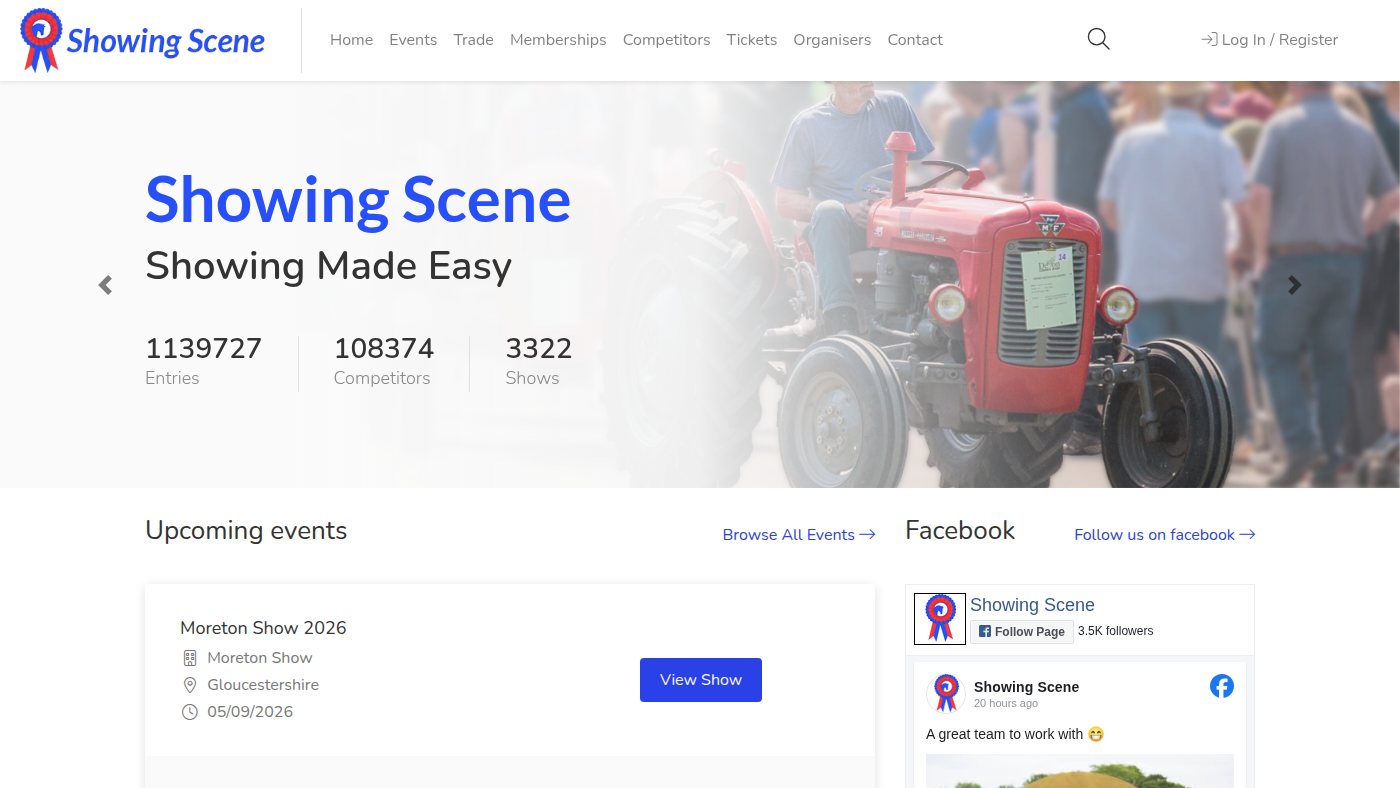Viewport: 1400px width, 788px height.
Task: Click the 20 hours ago timestamp
Action: 1006,704
